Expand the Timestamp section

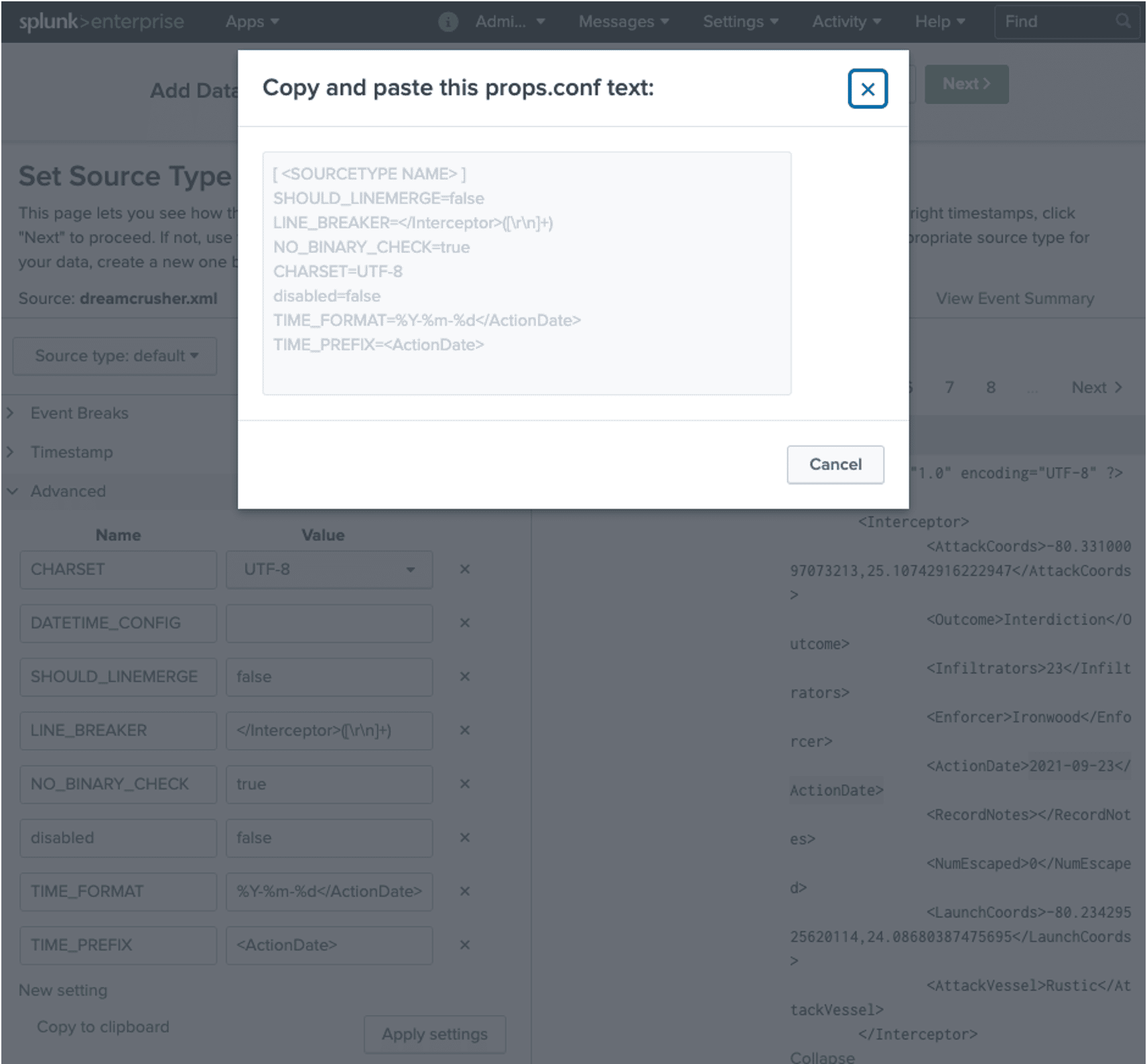(71, 452)
